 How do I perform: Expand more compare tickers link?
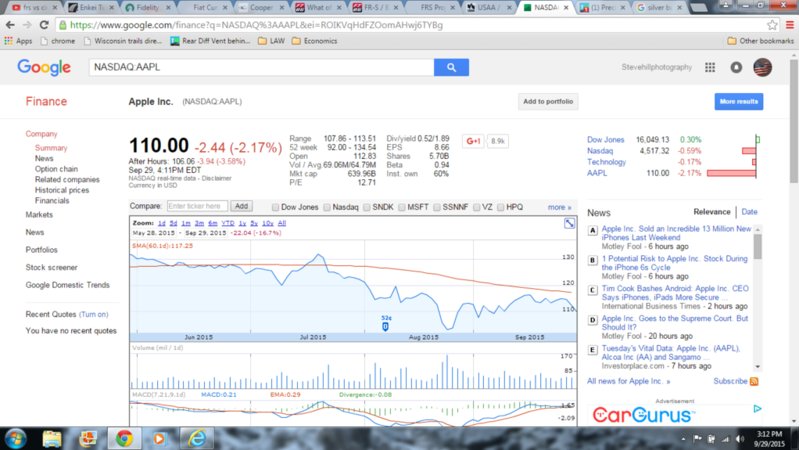tap(559, 207)
